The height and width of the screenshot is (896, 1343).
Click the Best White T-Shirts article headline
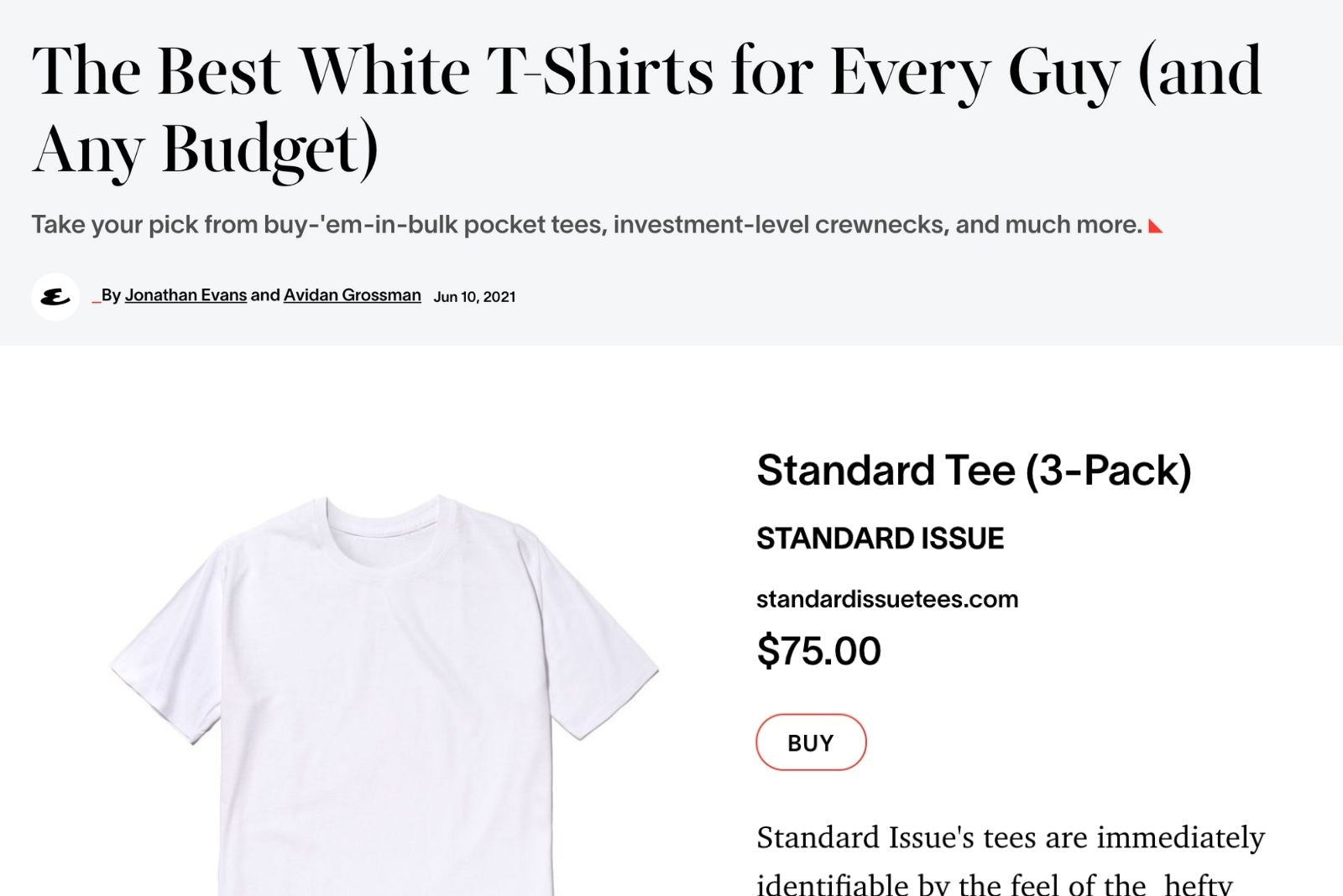coord(646,109)
